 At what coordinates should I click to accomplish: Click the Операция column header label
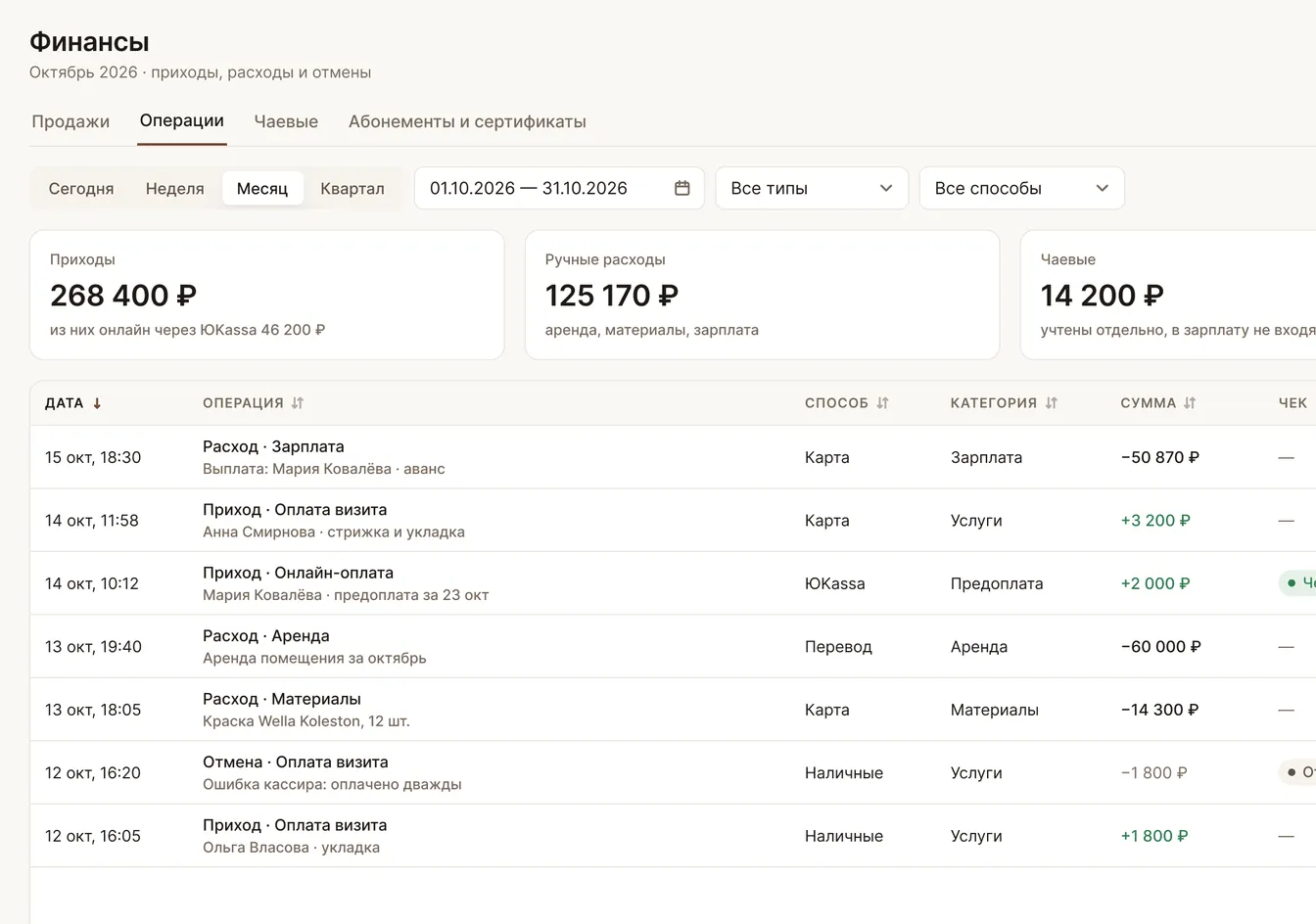243,403
